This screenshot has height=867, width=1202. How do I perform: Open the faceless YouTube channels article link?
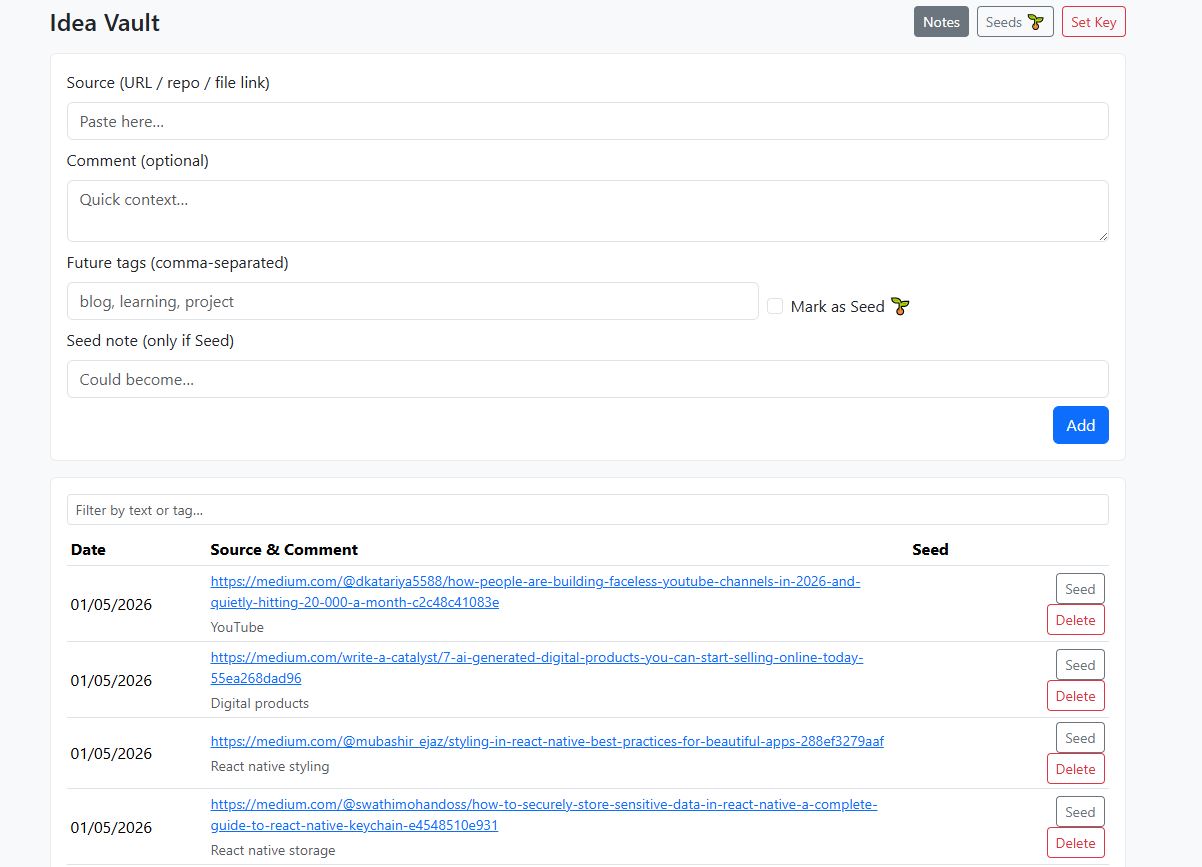(534, 591)
